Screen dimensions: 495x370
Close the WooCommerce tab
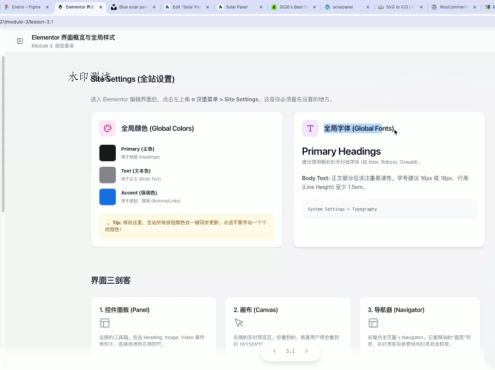pos(474,7)
